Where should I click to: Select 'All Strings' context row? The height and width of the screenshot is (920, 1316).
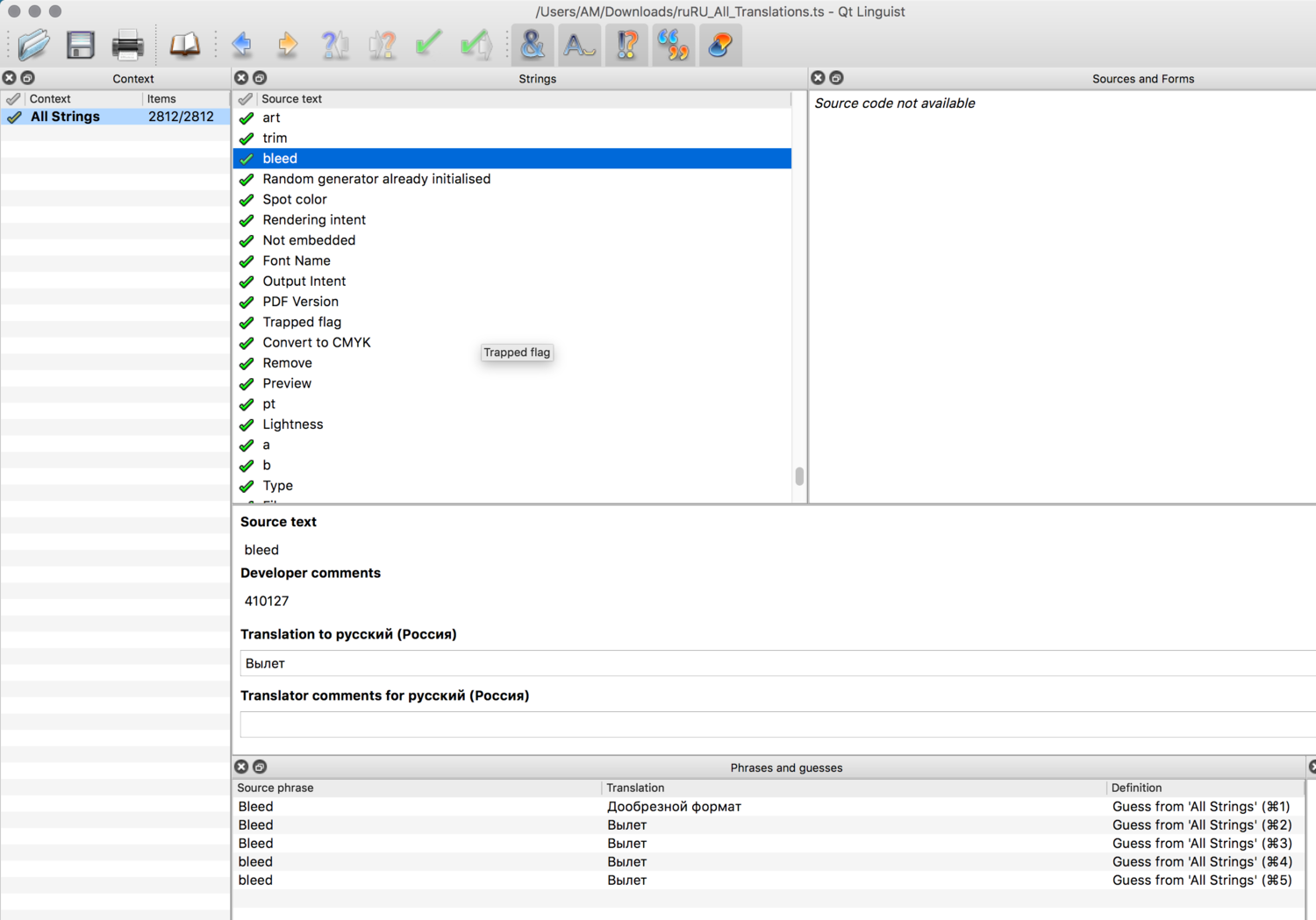65,117
